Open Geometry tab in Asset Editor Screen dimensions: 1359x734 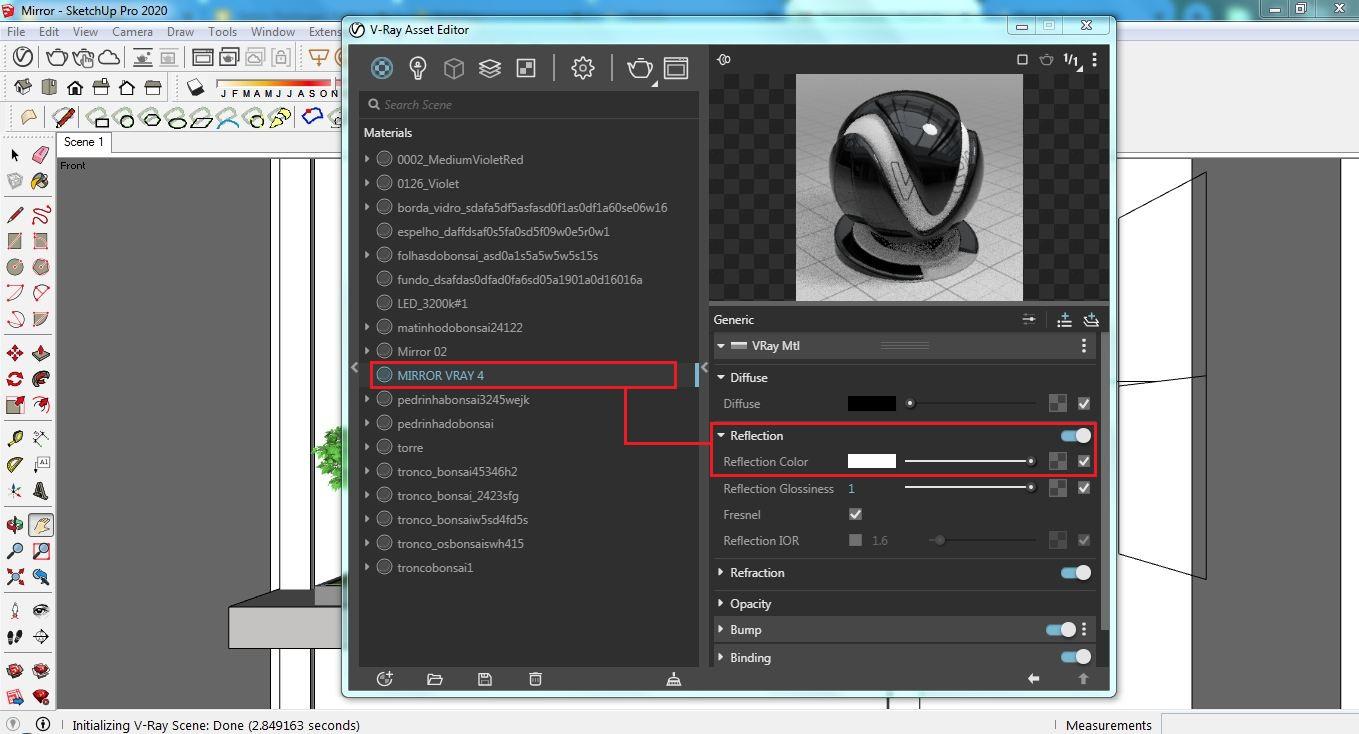pyautogui.click(x=454, y=67)
